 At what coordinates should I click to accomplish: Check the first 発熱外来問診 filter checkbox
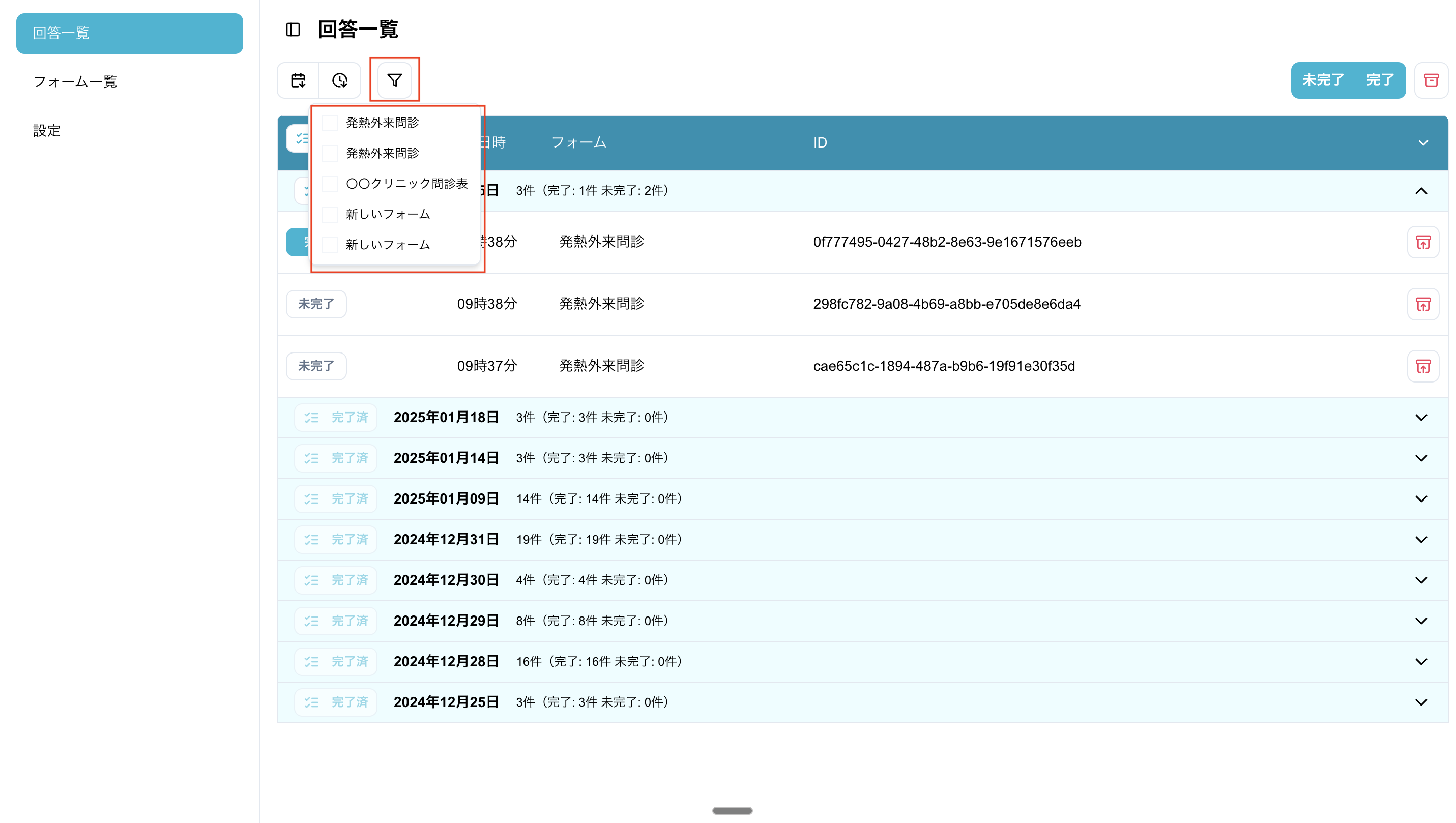click(330, 123)
